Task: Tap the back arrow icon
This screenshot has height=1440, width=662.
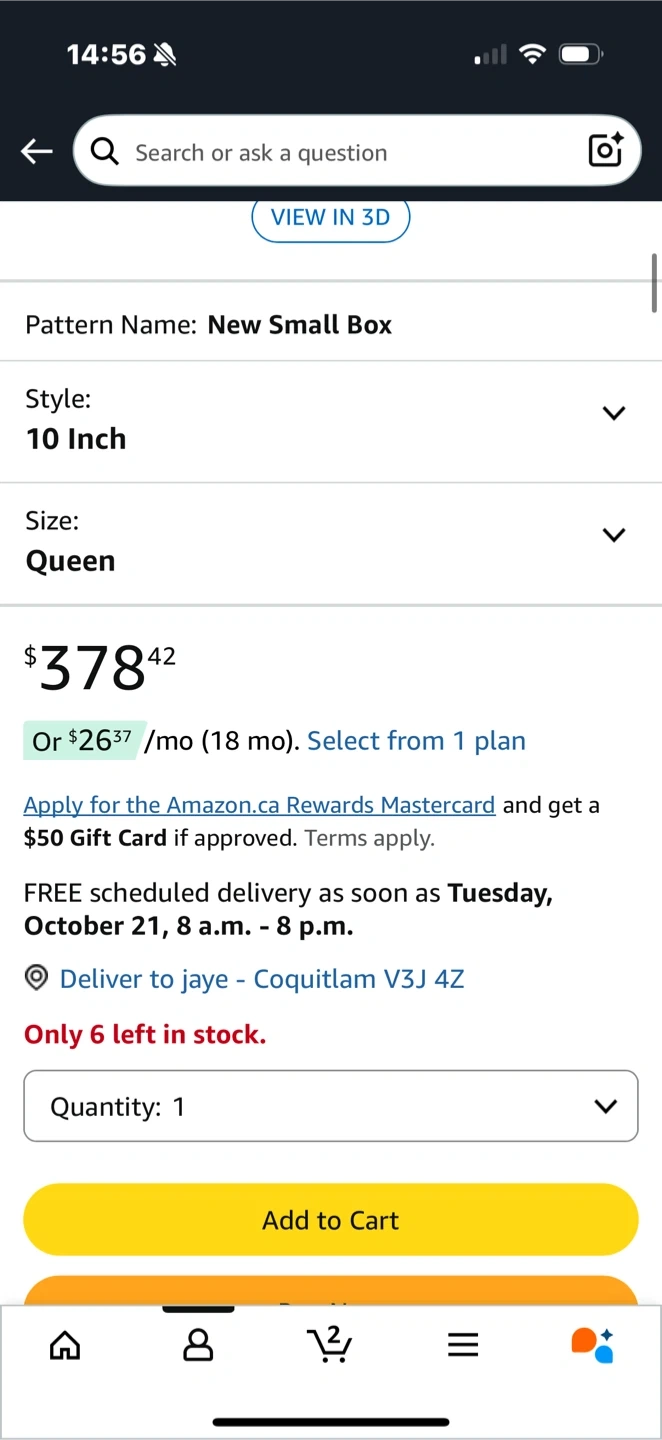Action: point(37,151)
